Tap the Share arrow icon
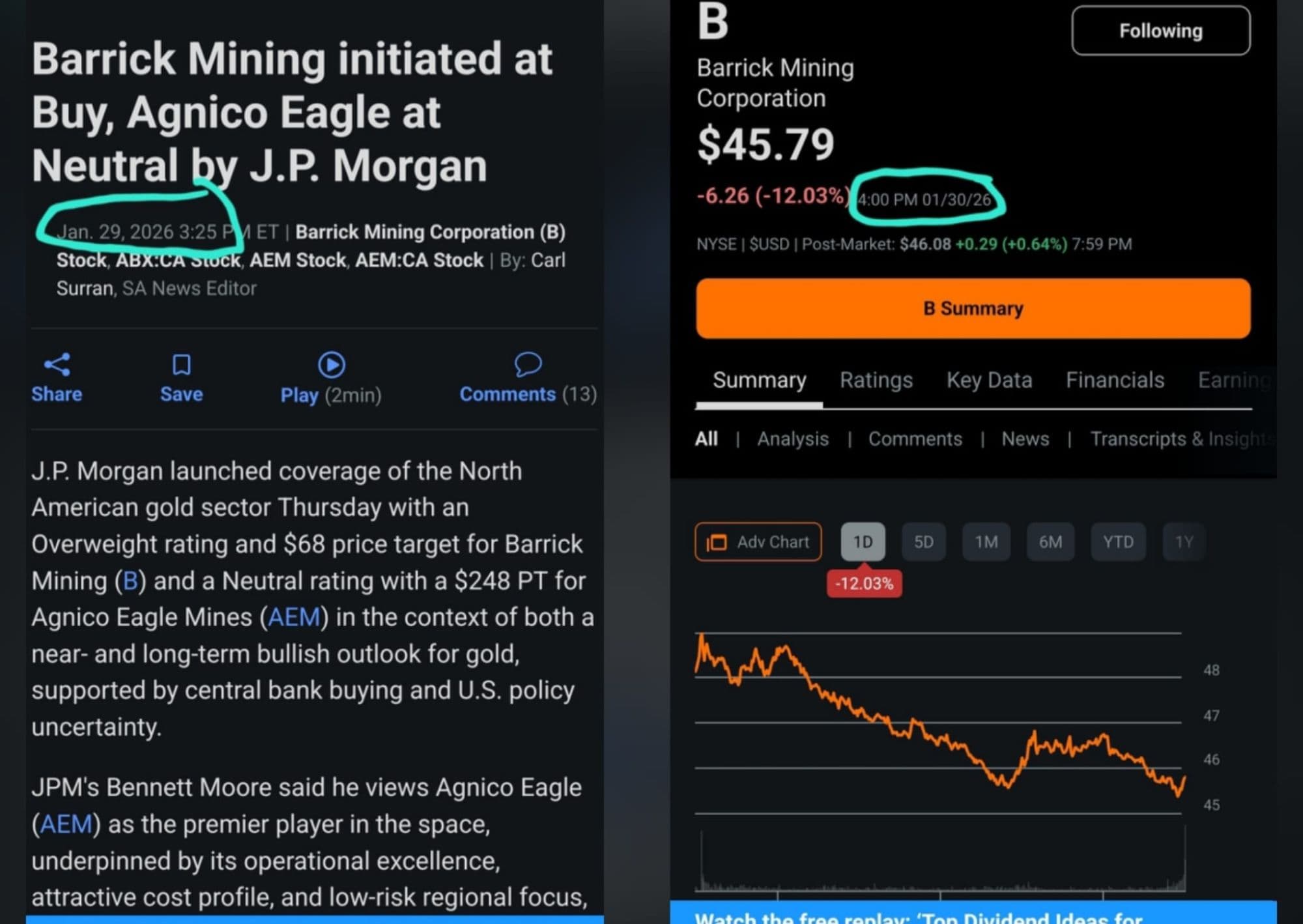Screen dimensions: 1303x924 pyautogui.click(x=57, y=364)
